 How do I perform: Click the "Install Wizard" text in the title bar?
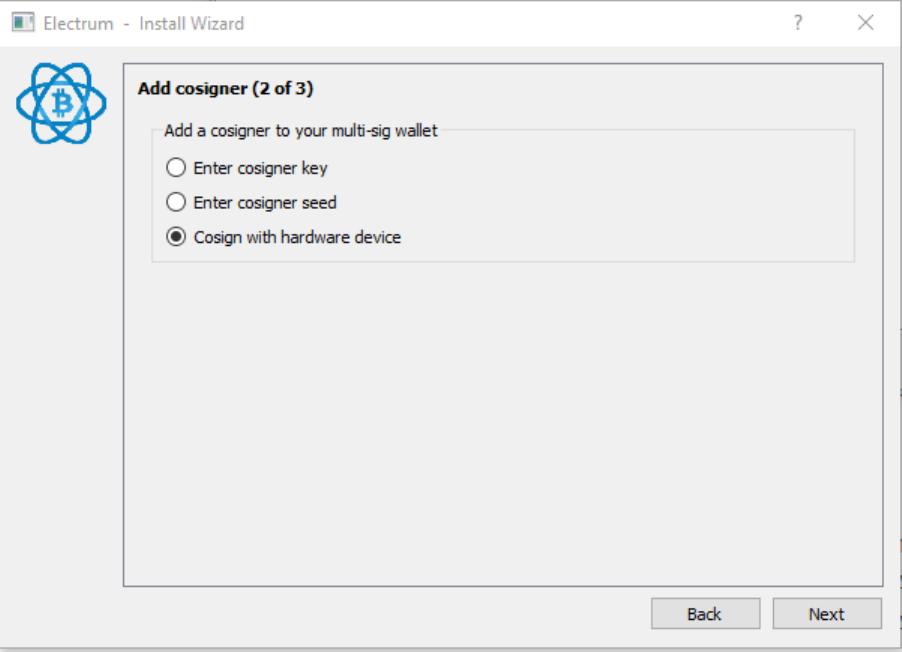[x=191, y=23]
